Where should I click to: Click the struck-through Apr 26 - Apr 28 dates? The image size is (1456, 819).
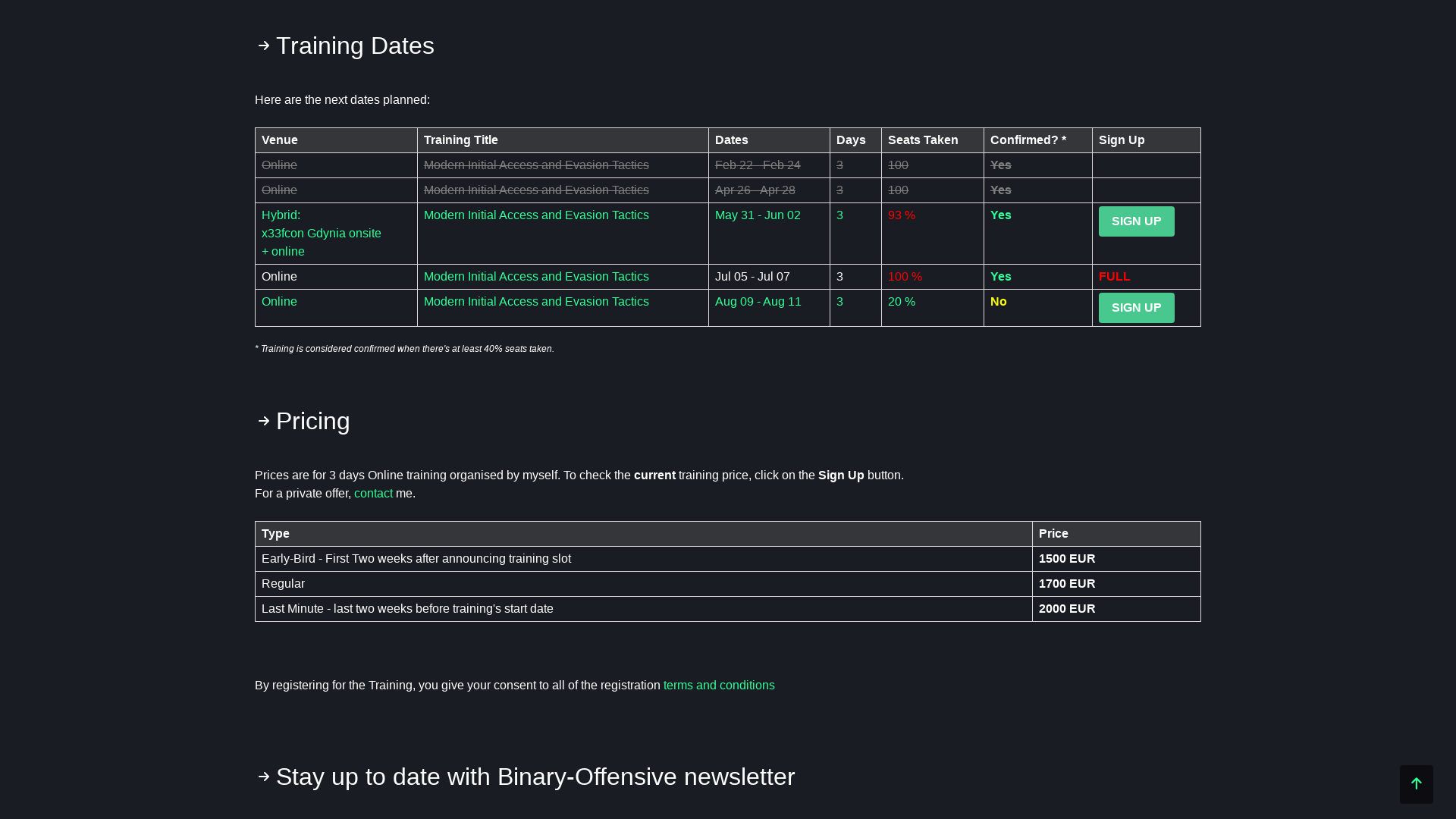coord(755,190)
